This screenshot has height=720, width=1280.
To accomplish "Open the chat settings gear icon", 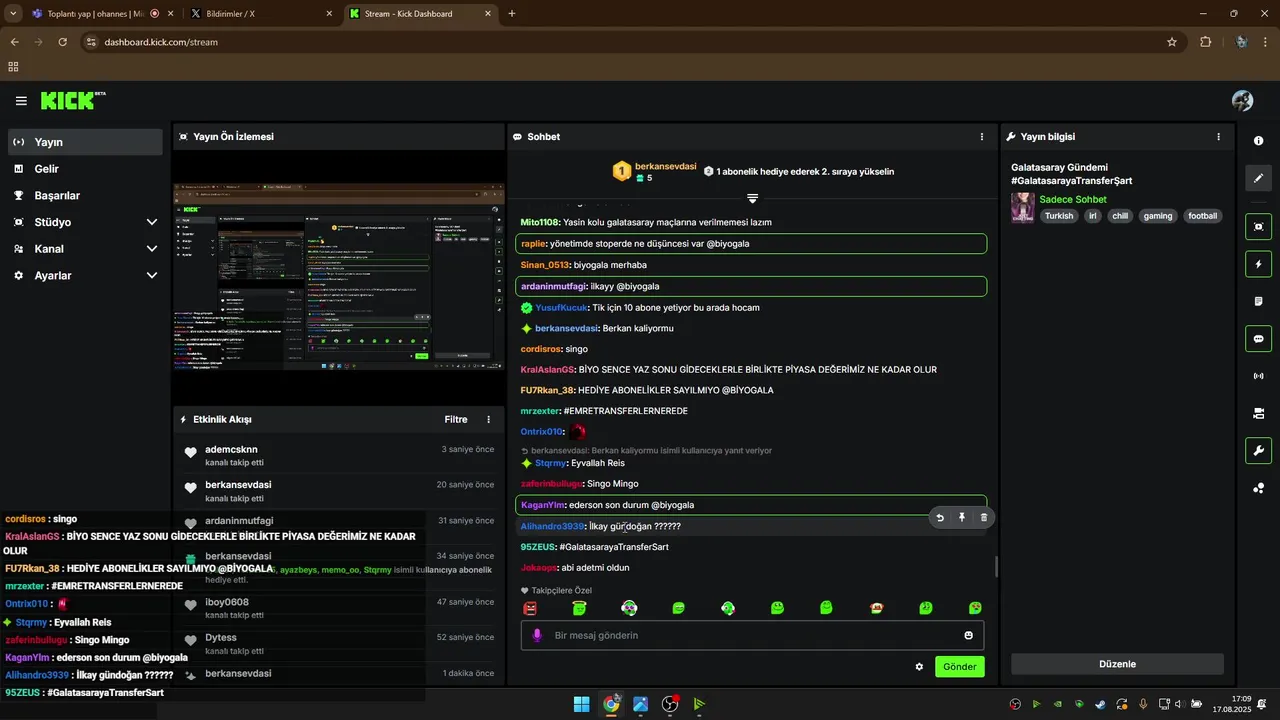I will 919,667.
